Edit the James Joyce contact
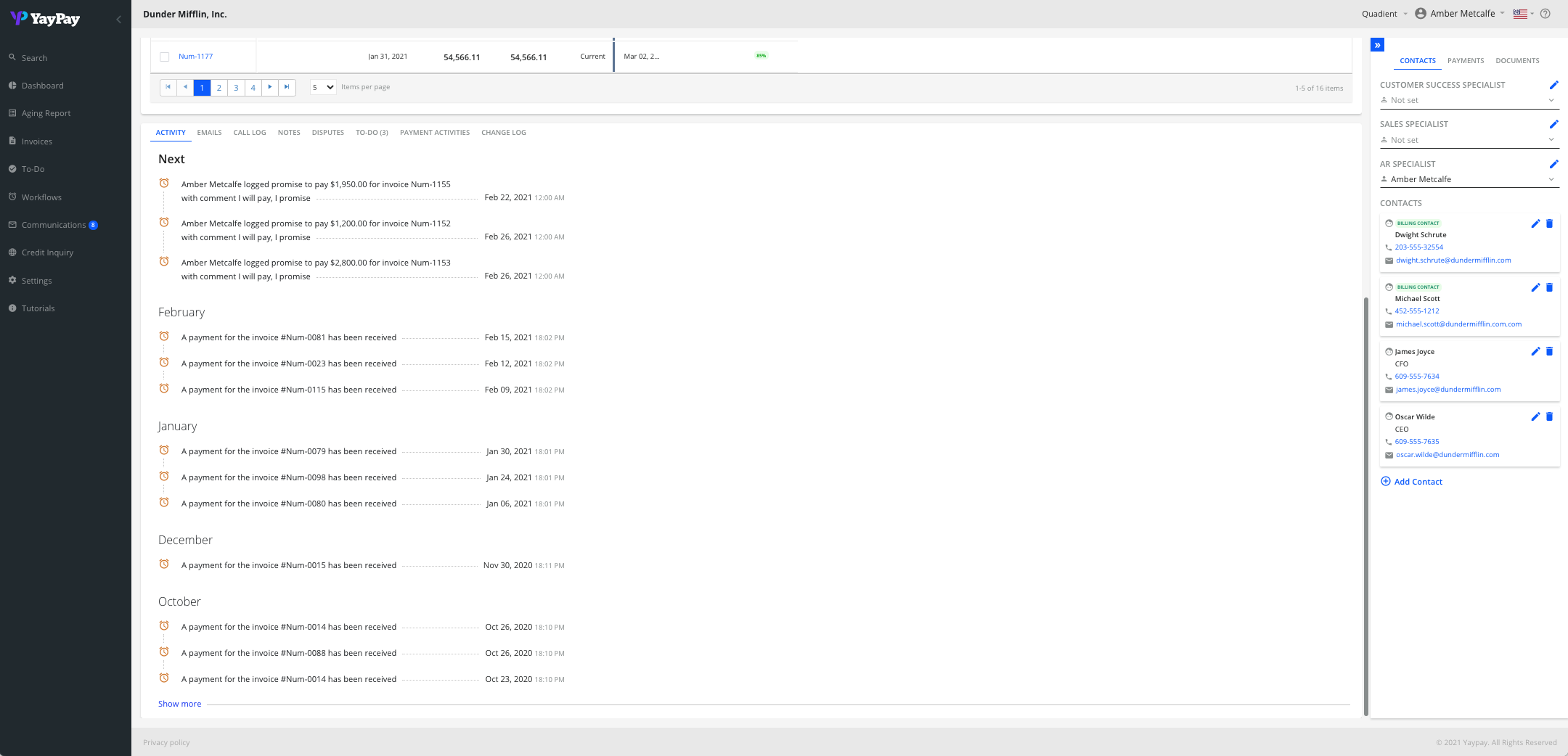 (1535, 351)
